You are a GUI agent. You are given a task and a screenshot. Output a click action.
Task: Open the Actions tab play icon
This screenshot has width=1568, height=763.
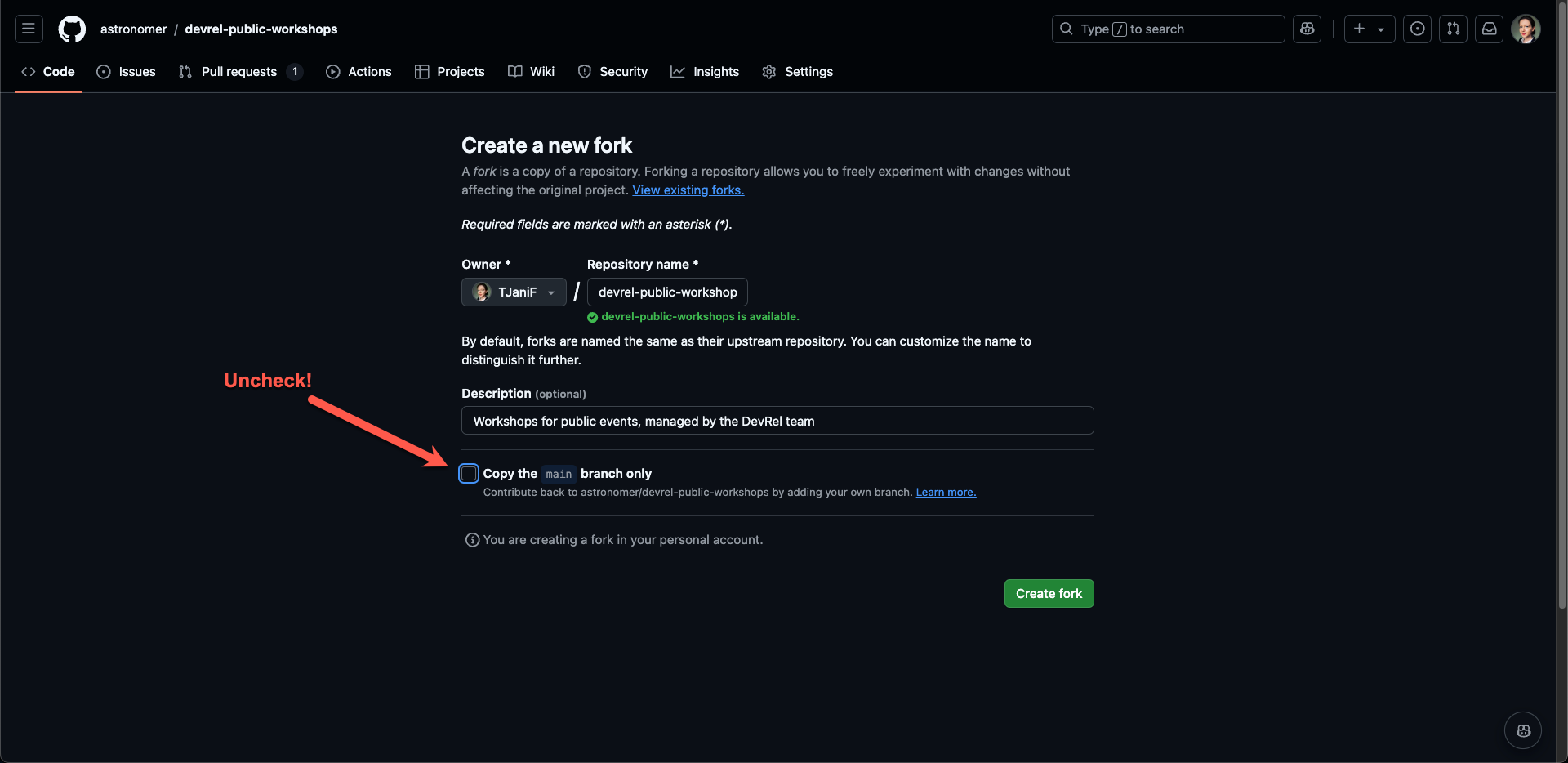(x=333, y=72)
